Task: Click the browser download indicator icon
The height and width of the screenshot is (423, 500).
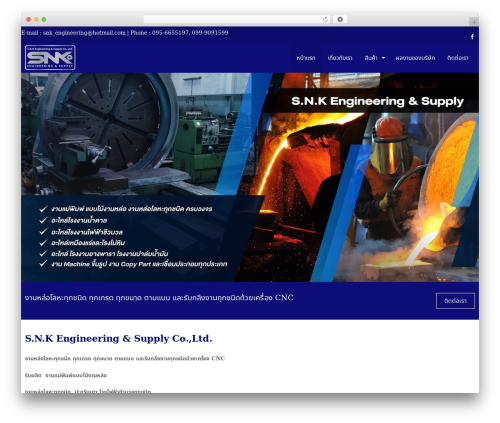Action: pos(340,19)
